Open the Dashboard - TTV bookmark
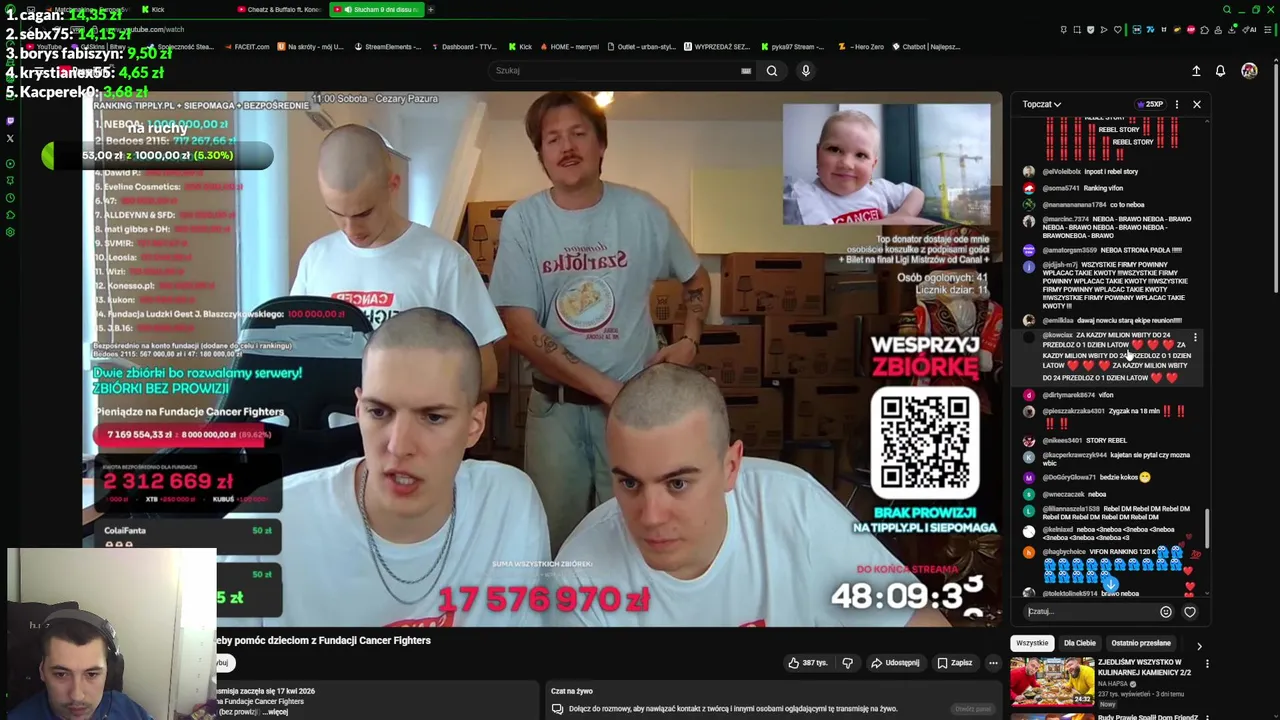Screen dimensions: 1280x720 tap(463, 47)
